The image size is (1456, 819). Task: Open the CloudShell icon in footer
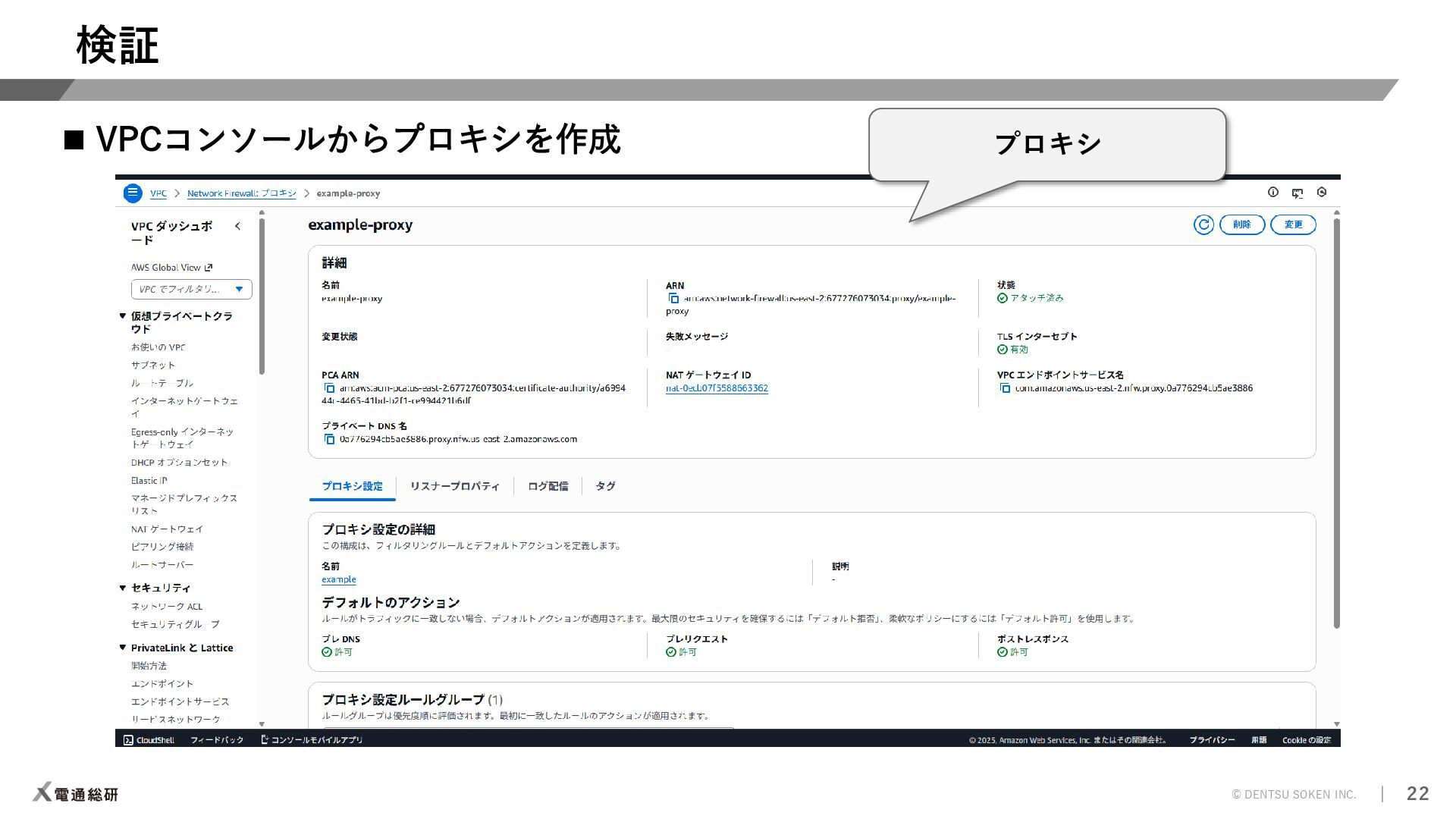(x=129, y=740)
